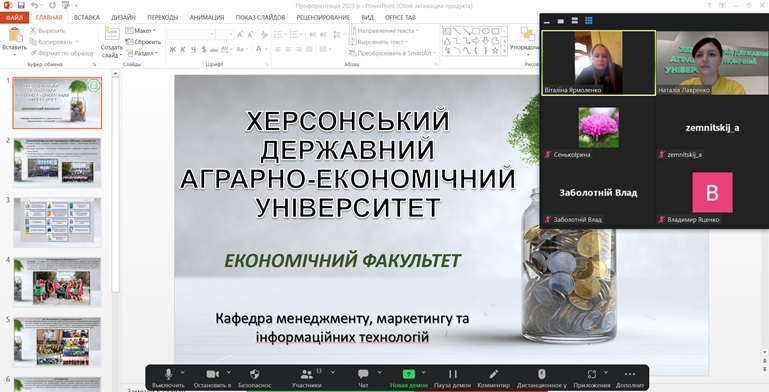Image resolution: width=769 pixels, height=392 pixels.
Task: Click Формат по образцу format painter
Action: (x=62, y=53)
